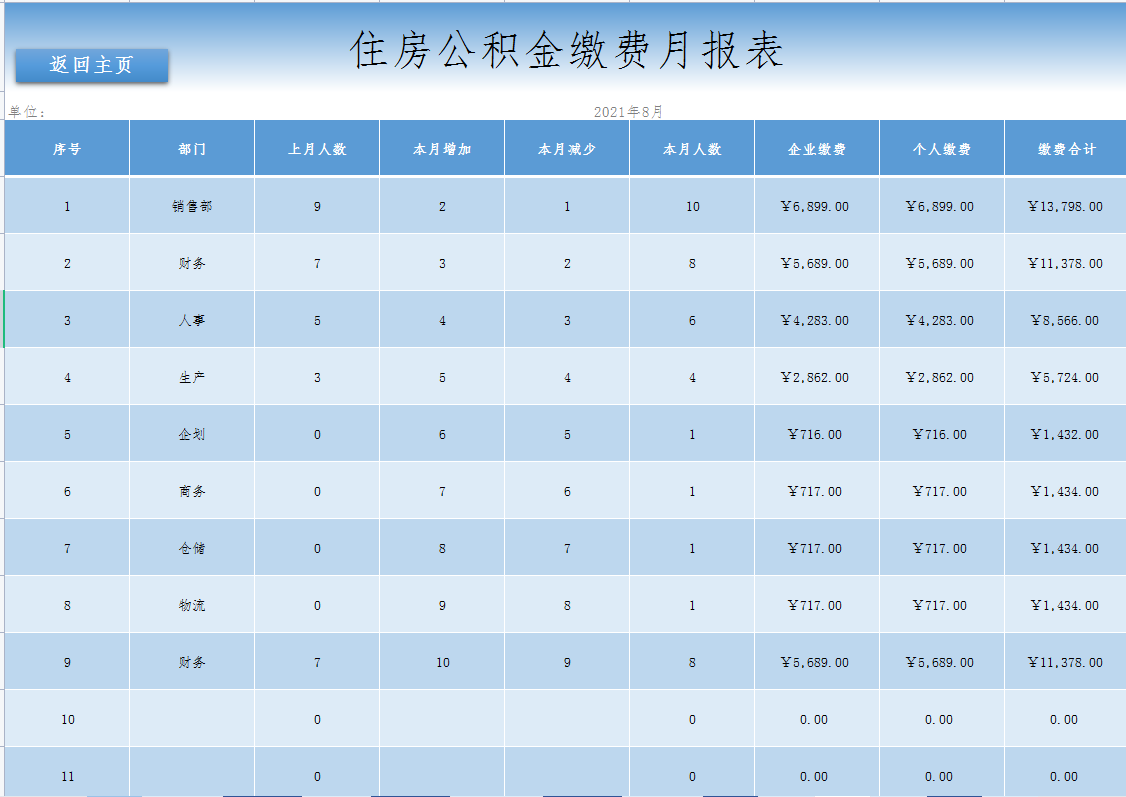Screen dimensions: 1126x797
Task: Select row 9 财务 enterprise payment ¥5,689.00
Action: pyautogui.click(x=816, y=661)
